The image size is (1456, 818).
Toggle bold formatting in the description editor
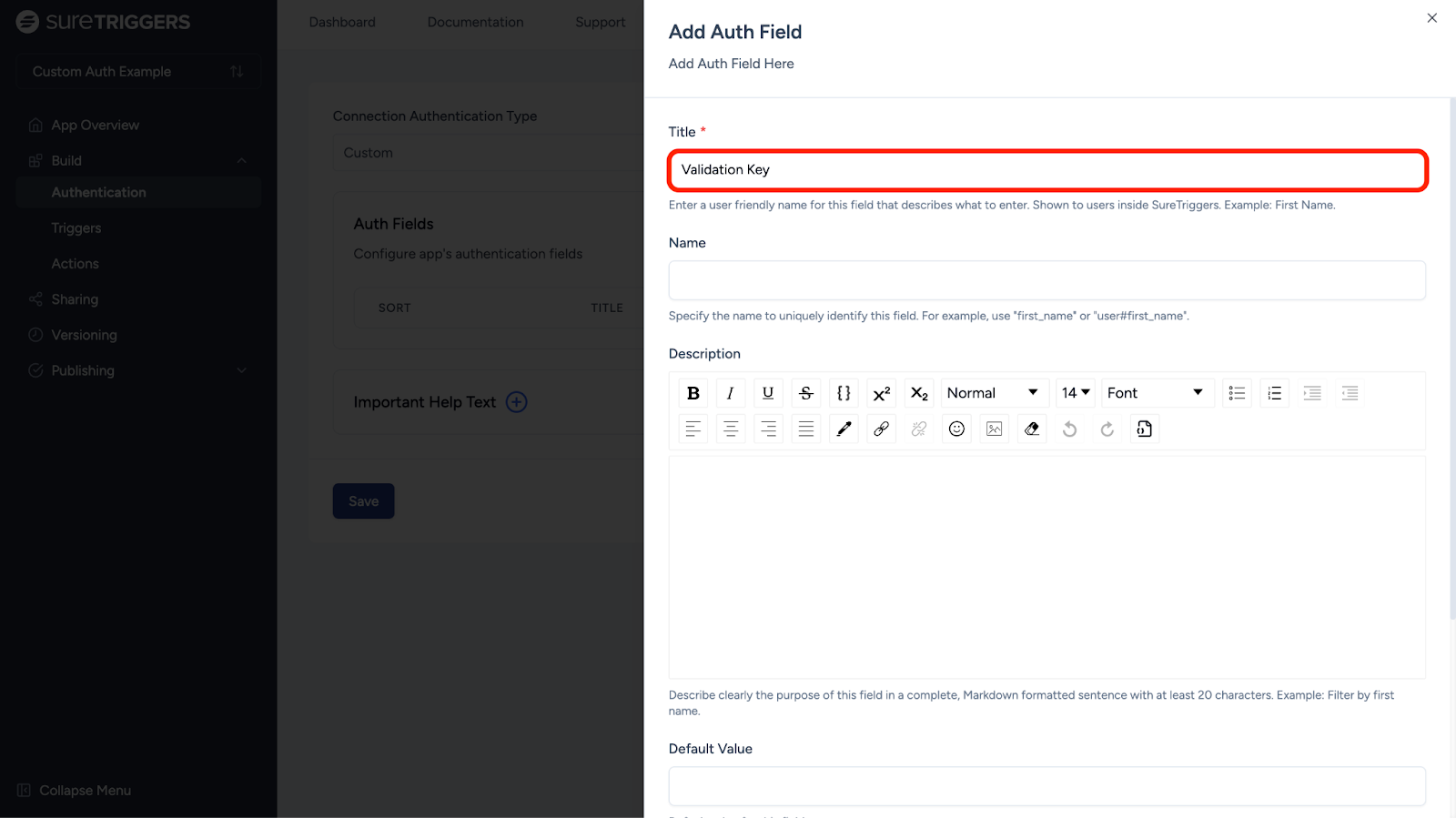(693, 393)
